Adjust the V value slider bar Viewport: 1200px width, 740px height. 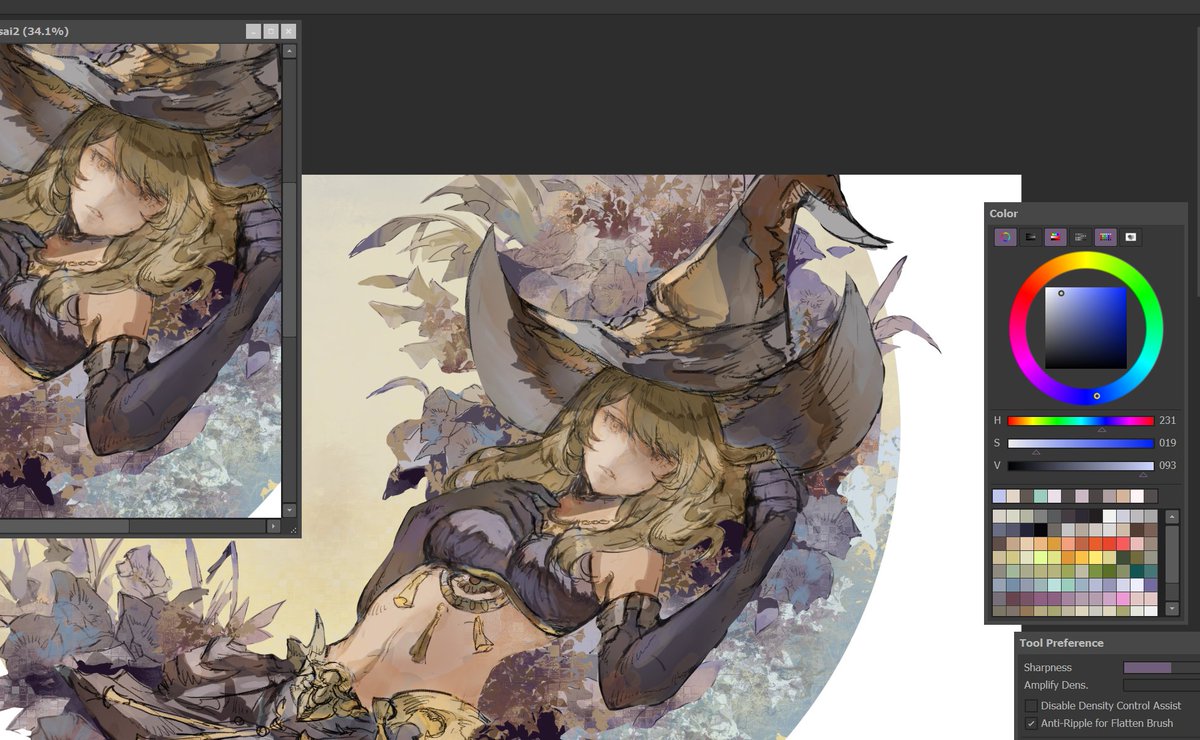(x=1080, y=466)
